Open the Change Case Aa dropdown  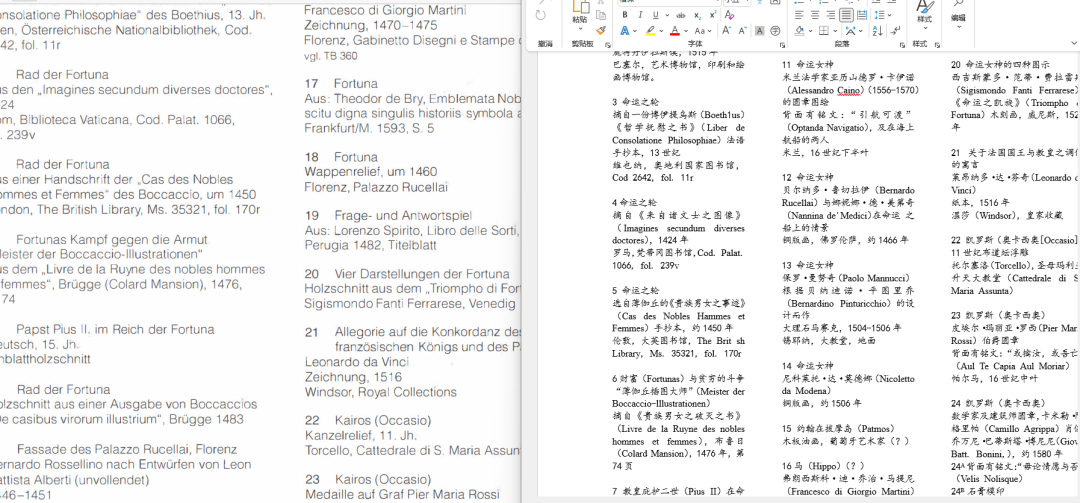(x=703, y=30)
